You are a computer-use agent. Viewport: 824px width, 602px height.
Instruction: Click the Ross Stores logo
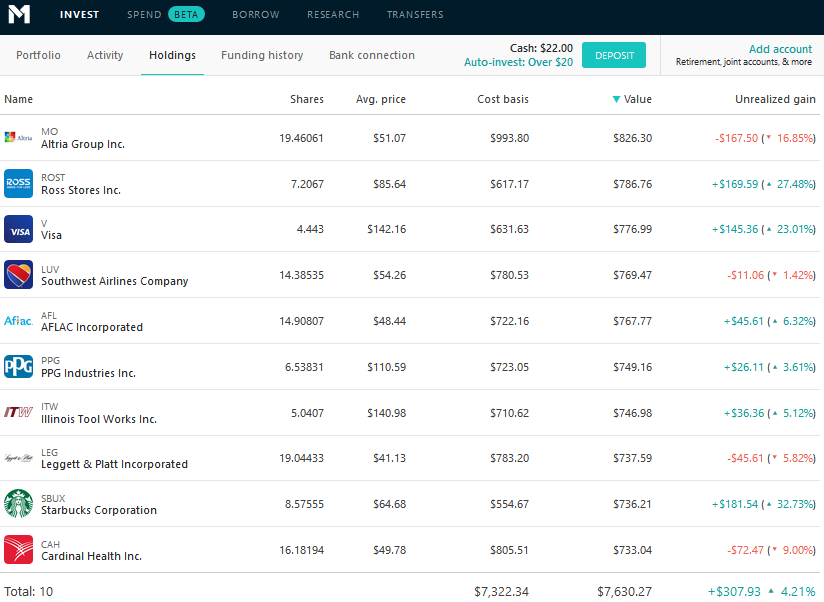coord(18,183)
